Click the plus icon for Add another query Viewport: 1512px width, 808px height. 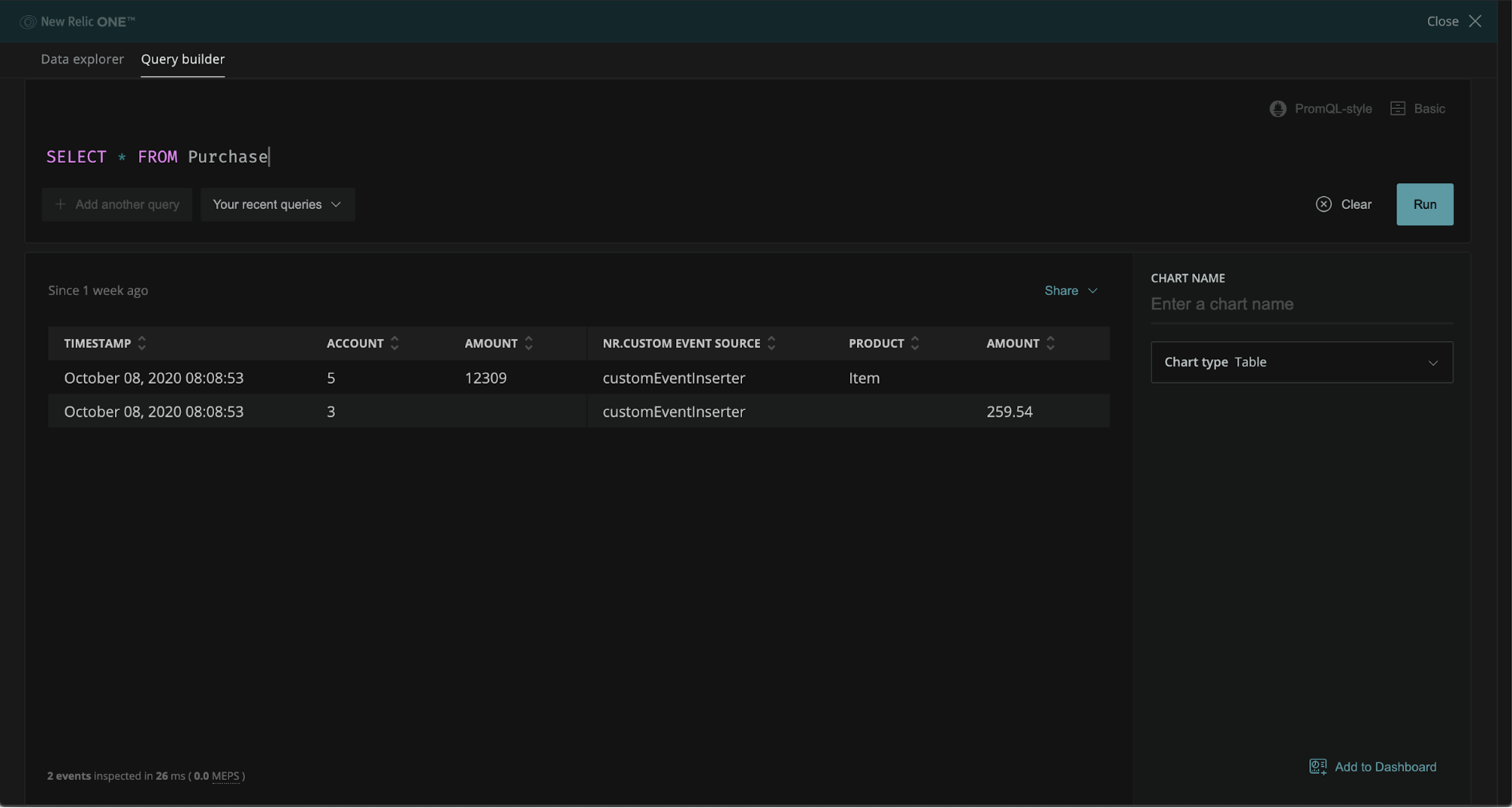pyautogui.click(x=61, y=204)
